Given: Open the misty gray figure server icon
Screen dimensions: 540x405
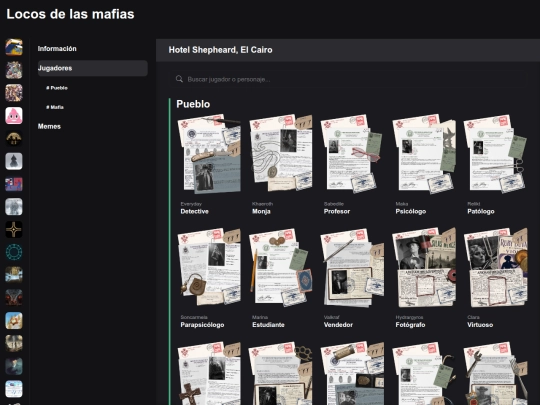Looking at the screenshot, I should click(14, 207).
